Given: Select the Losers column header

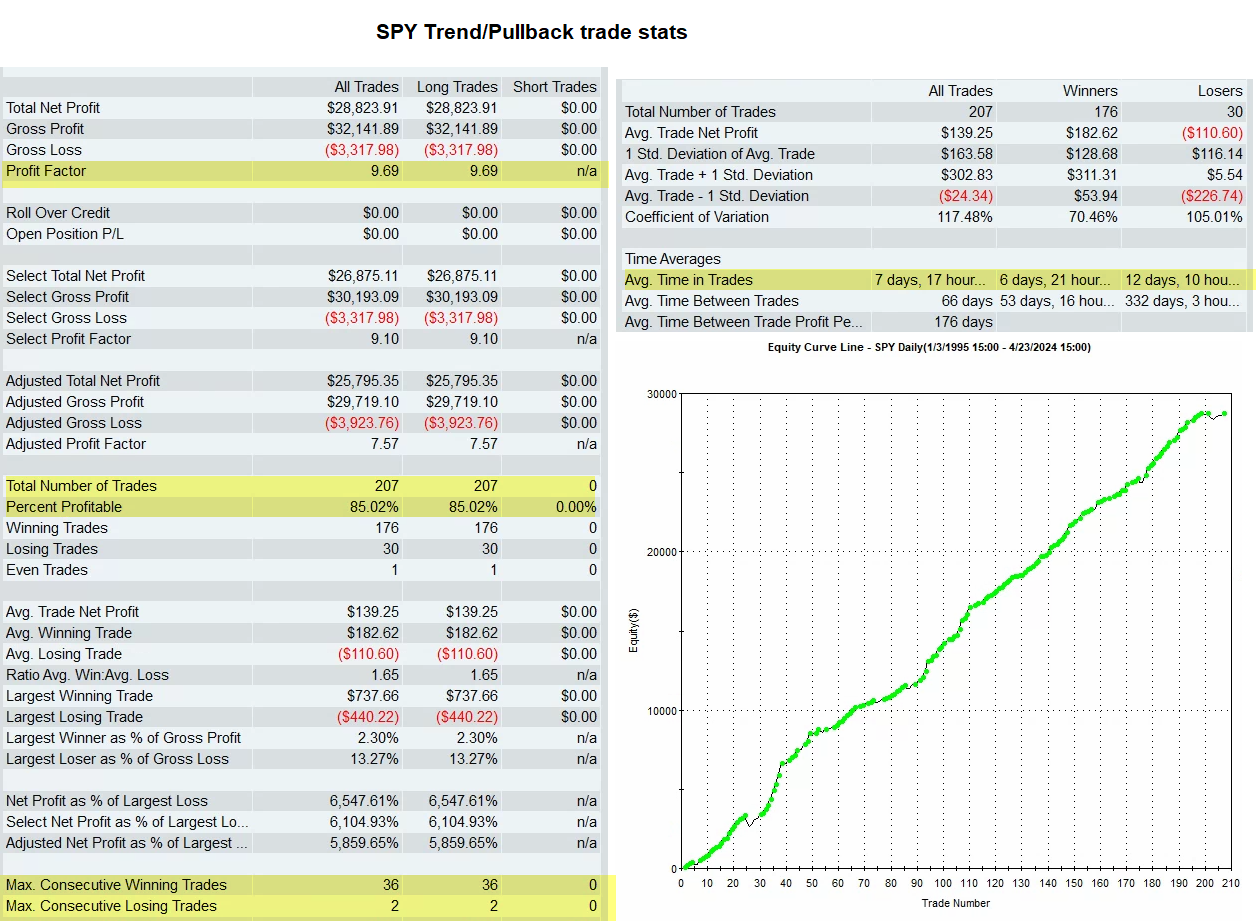Looking at the screenshot, I should pos(1220,91).
